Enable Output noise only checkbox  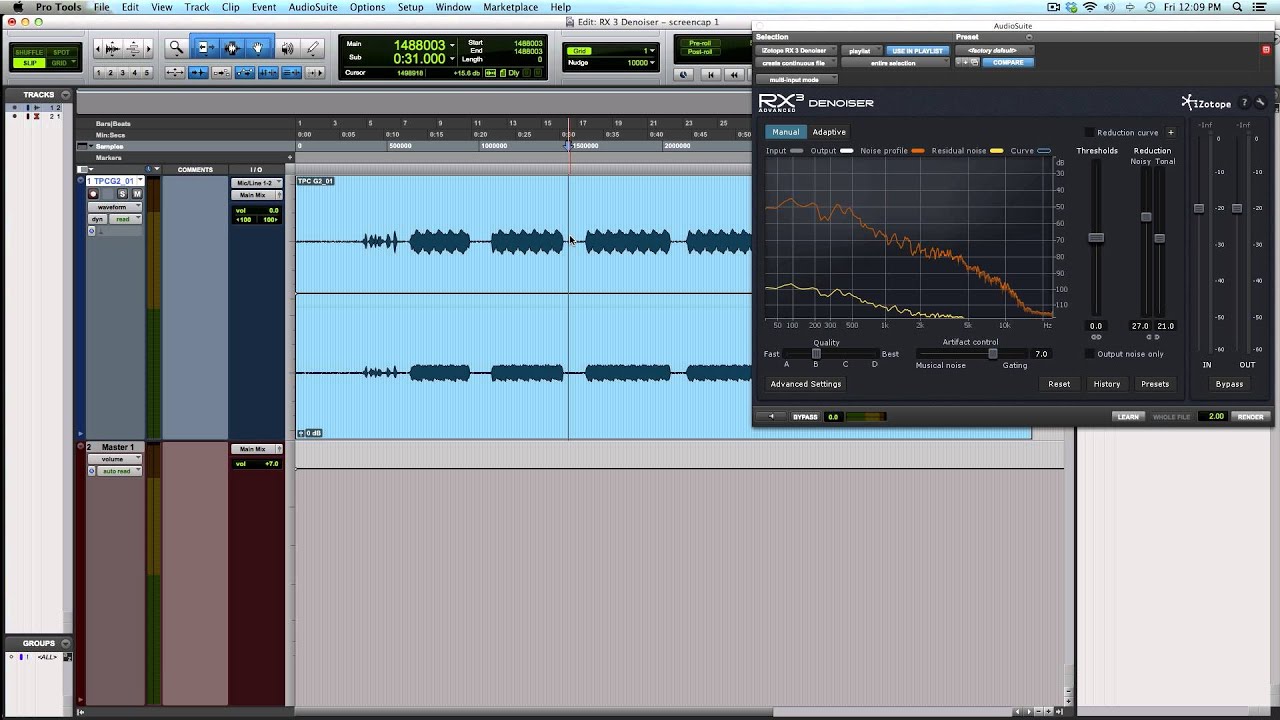[1089, 353]
